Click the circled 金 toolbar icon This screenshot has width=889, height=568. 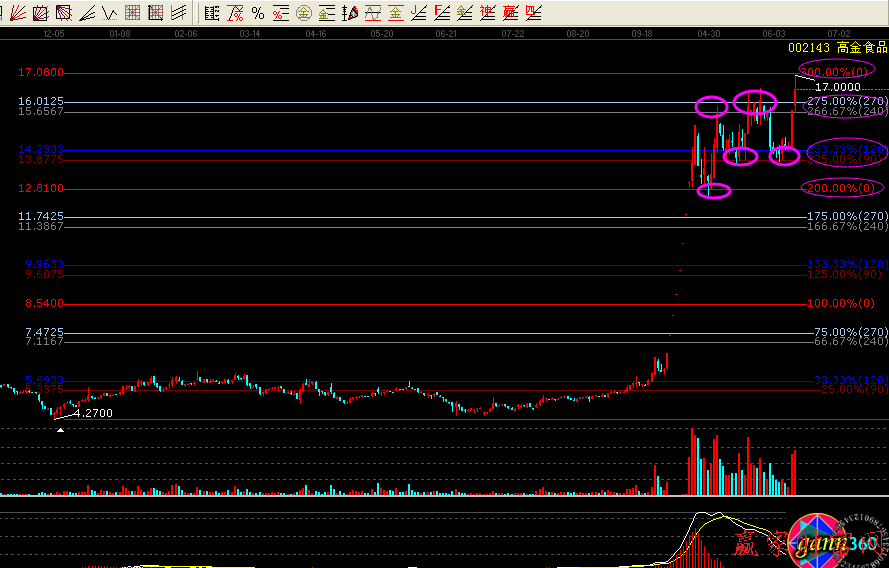(x=303, y=13)
